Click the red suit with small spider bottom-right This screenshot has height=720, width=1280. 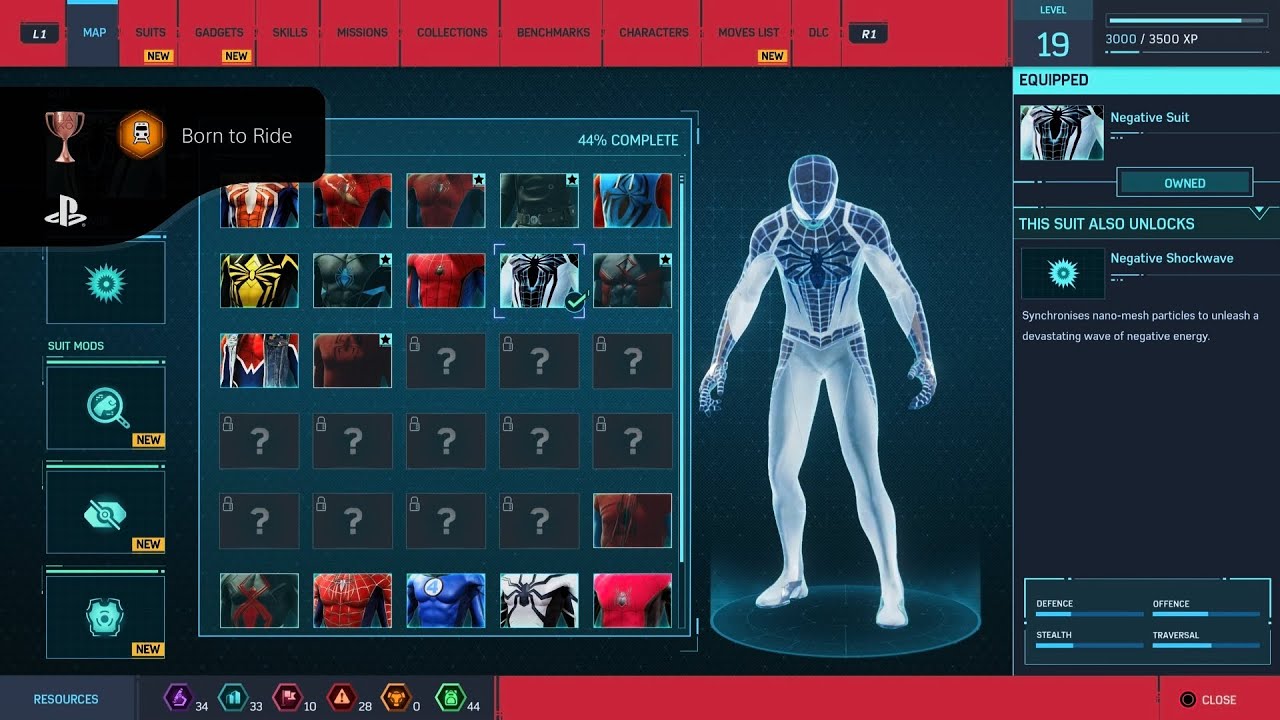pos(632,600)
